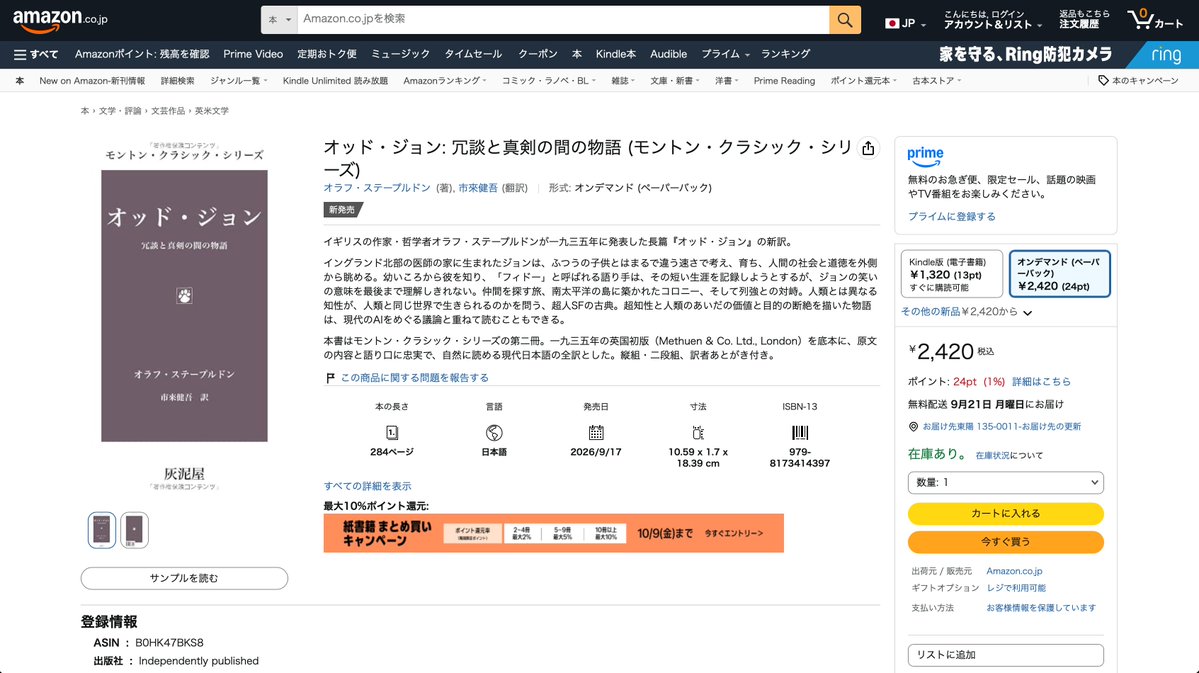Image resolution: width=1199 pixels, height=673 pixels.
Task: Open Kindle本 in navigation bar
Action: [616, 54]
